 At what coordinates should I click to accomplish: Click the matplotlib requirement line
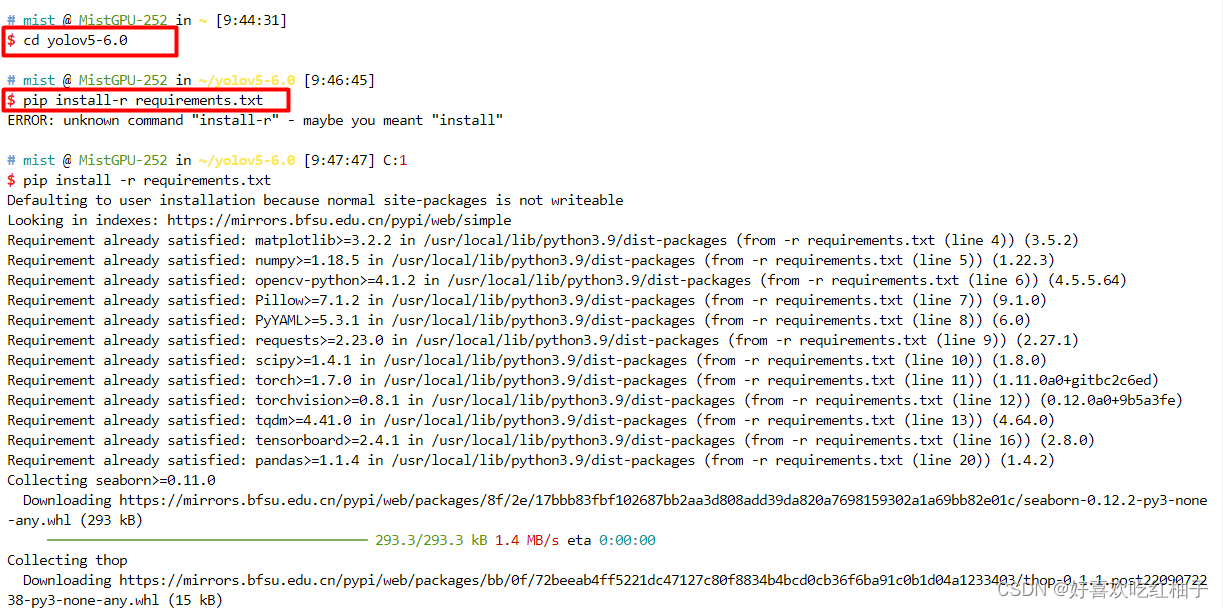tap(543, 241)
